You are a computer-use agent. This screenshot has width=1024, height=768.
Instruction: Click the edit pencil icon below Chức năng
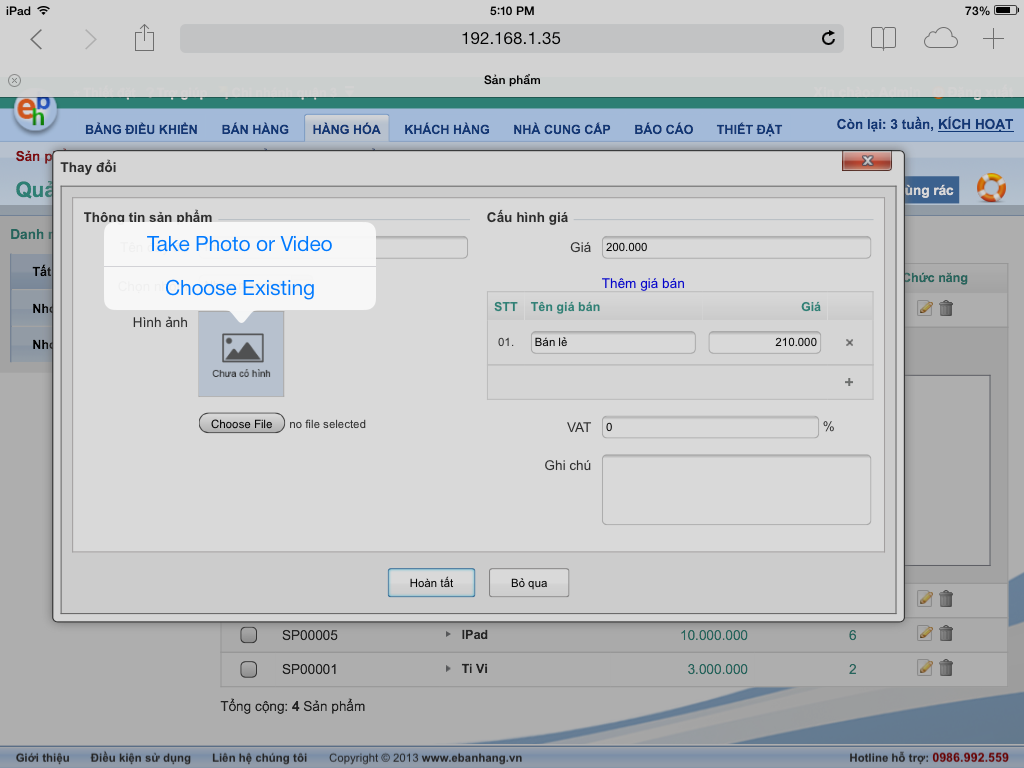coord(925,308)
